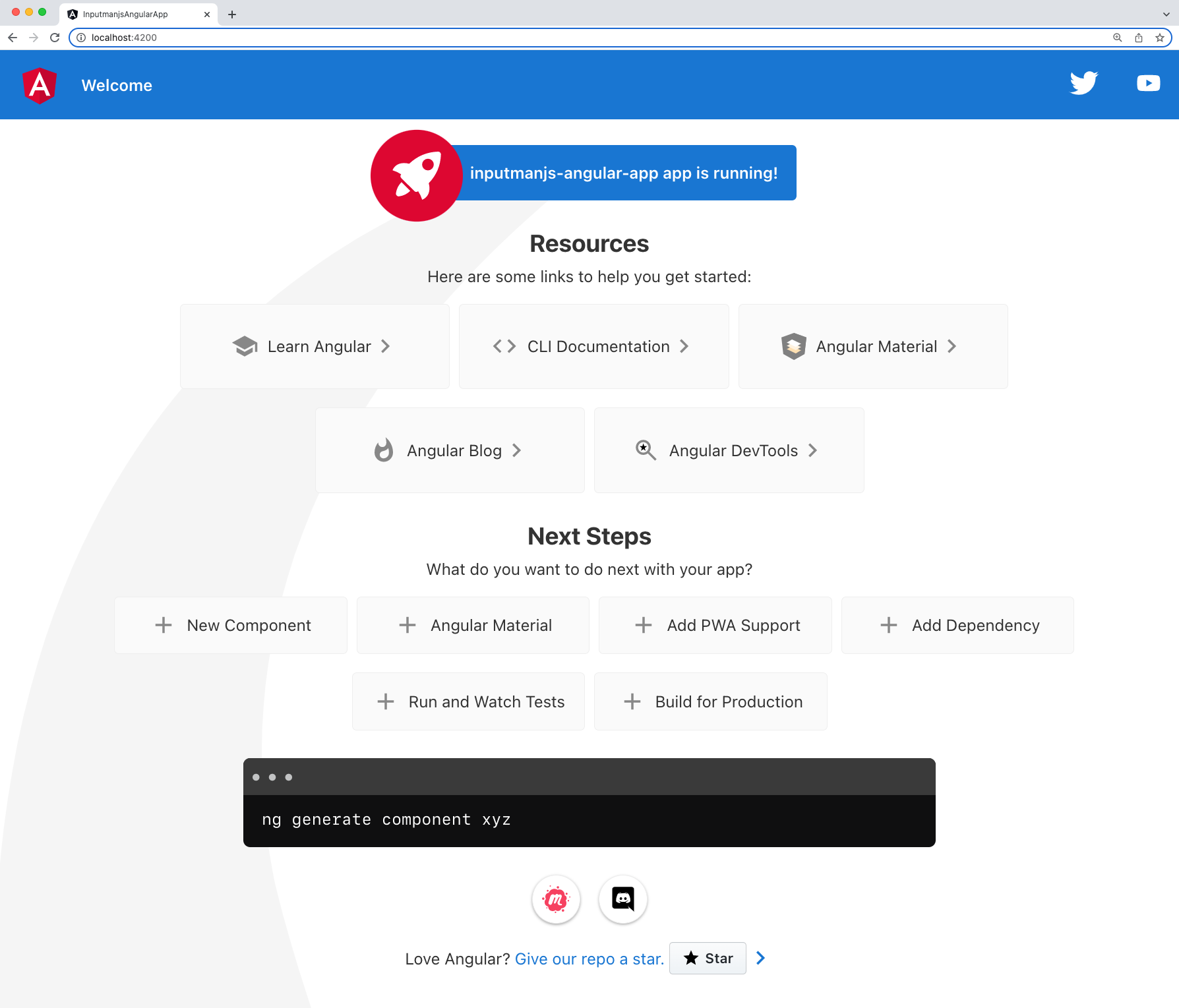Reload the page with refresh icon
This screenshot has width=1179, height=1008.
pos(55,38)
